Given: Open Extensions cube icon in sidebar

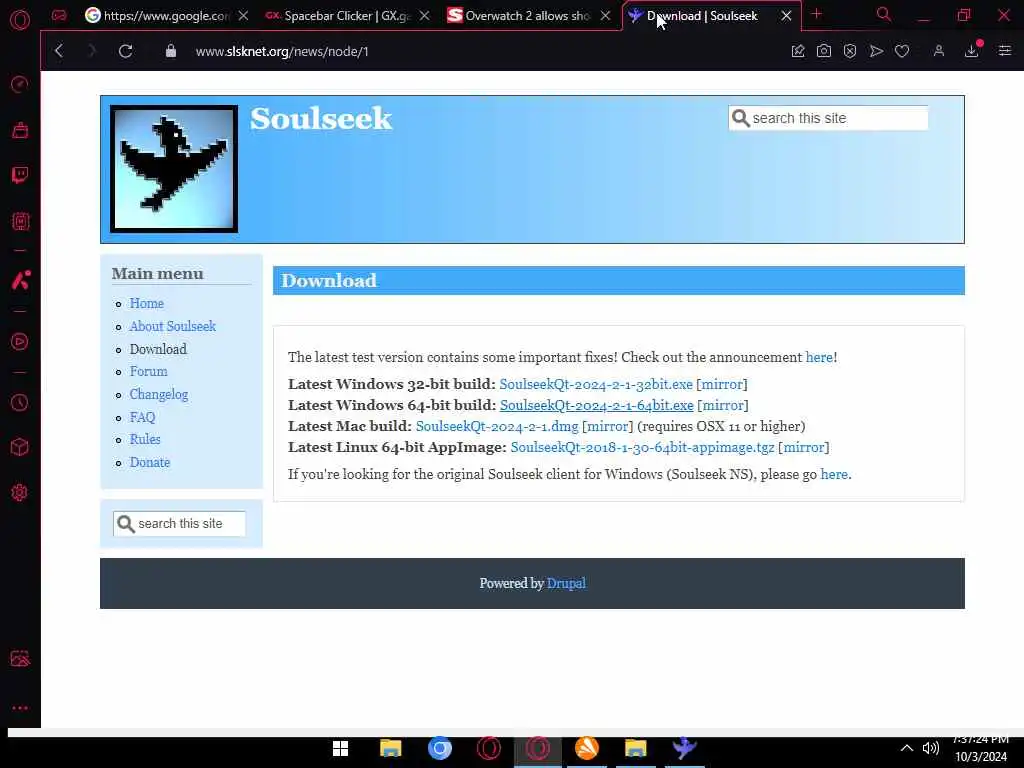Looking at the screenshot, I should pos(20,447).
